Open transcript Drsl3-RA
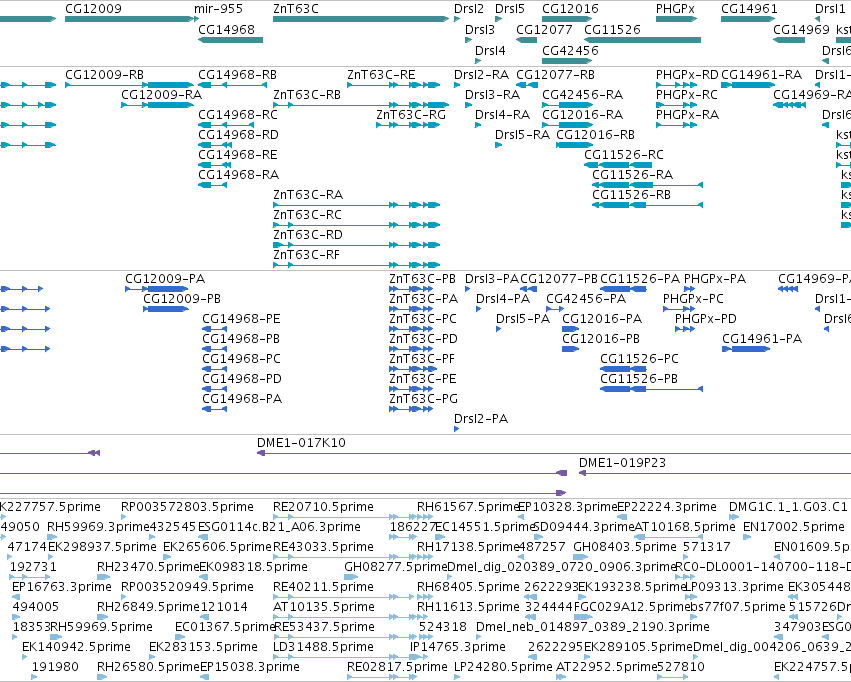This screenshot has height=682, width=851. coord(492,94)
